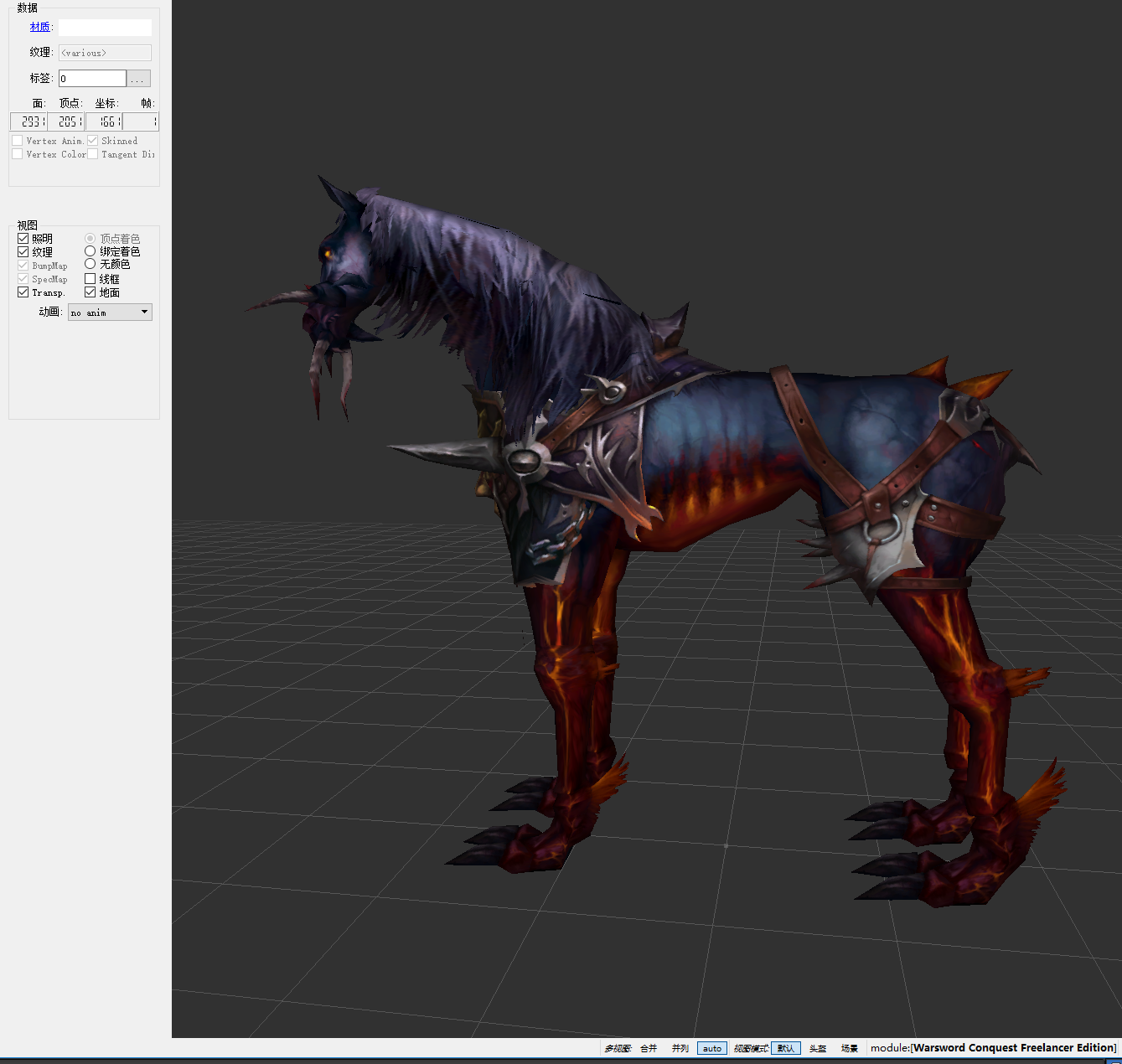Toggle the Vertex Color checkbox
1122x1064 pixels.
click(18, 154)
